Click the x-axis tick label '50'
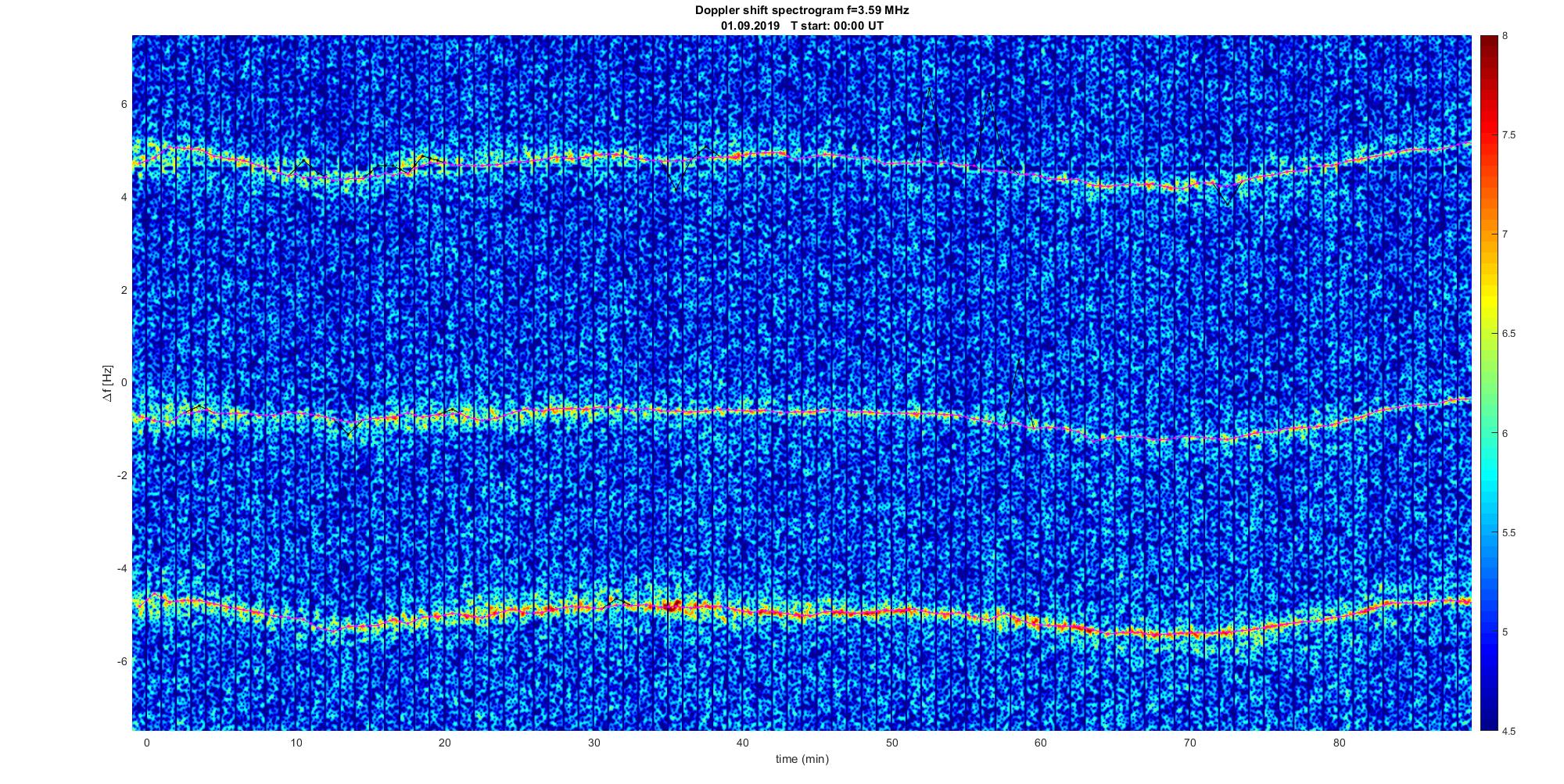Screen dimensions: 1564x784 tap(891, 743)
